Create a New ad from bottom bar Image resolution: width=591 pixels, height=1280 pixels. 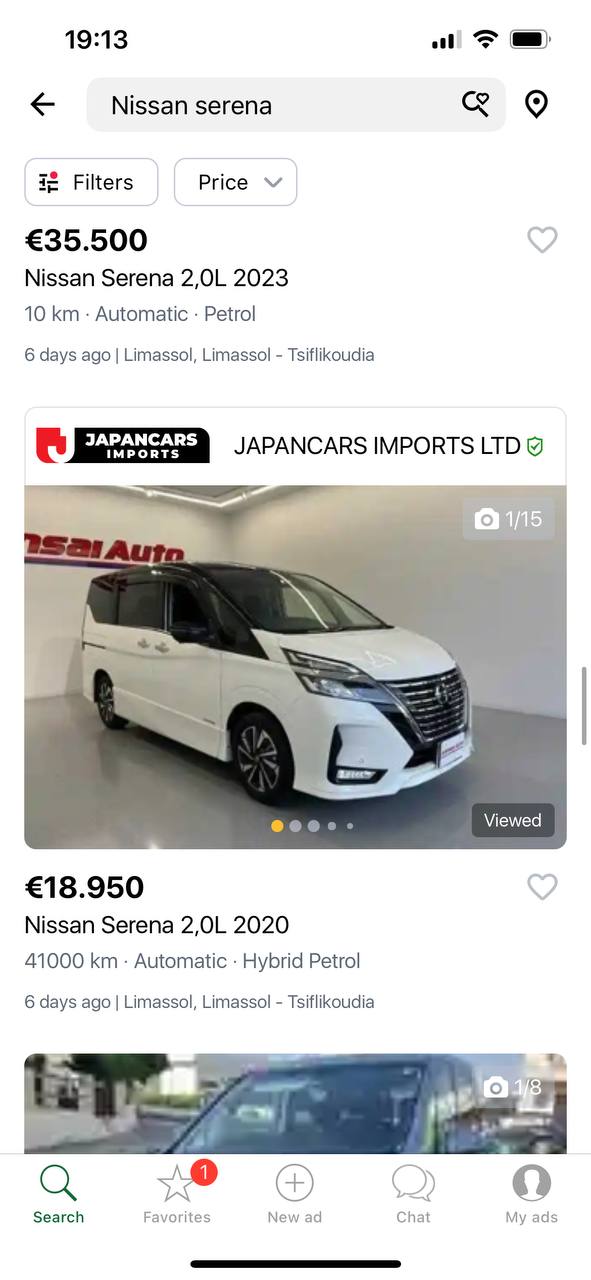pos(295,1194)
